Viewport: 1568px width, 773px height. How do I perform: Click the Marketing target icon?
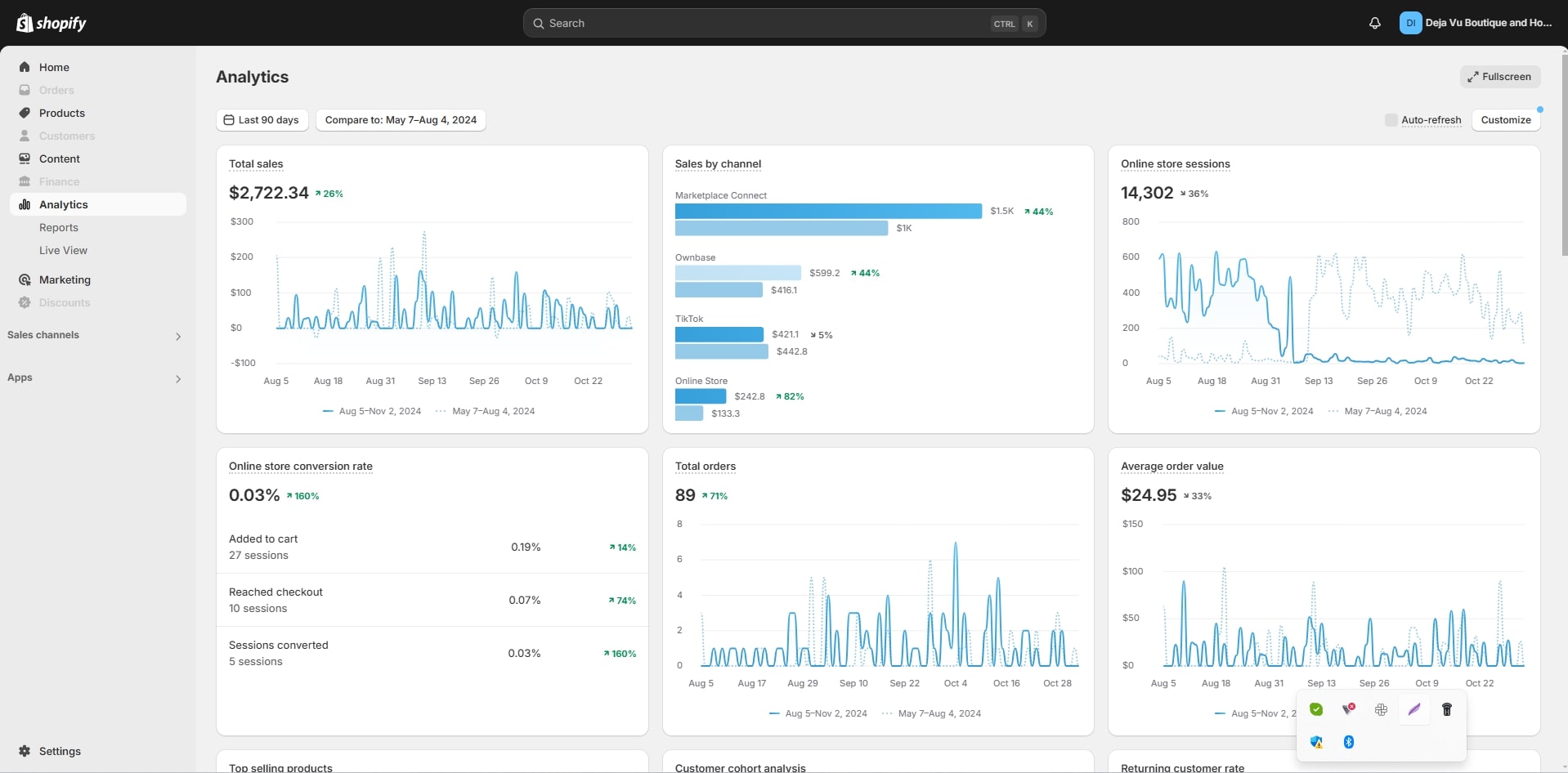pyautogui.click(x=25, y=279)
